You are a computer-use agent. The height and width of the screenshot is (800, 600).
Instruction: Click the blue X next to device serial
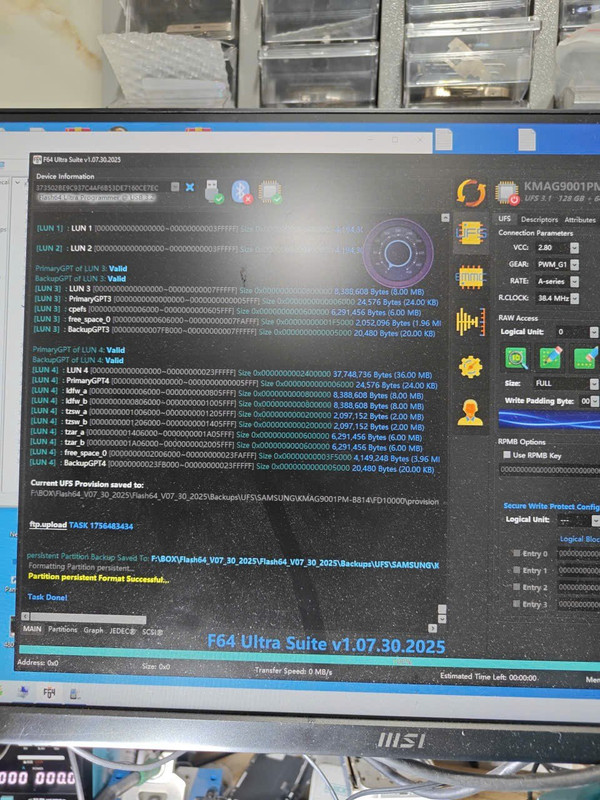point(190,187)
